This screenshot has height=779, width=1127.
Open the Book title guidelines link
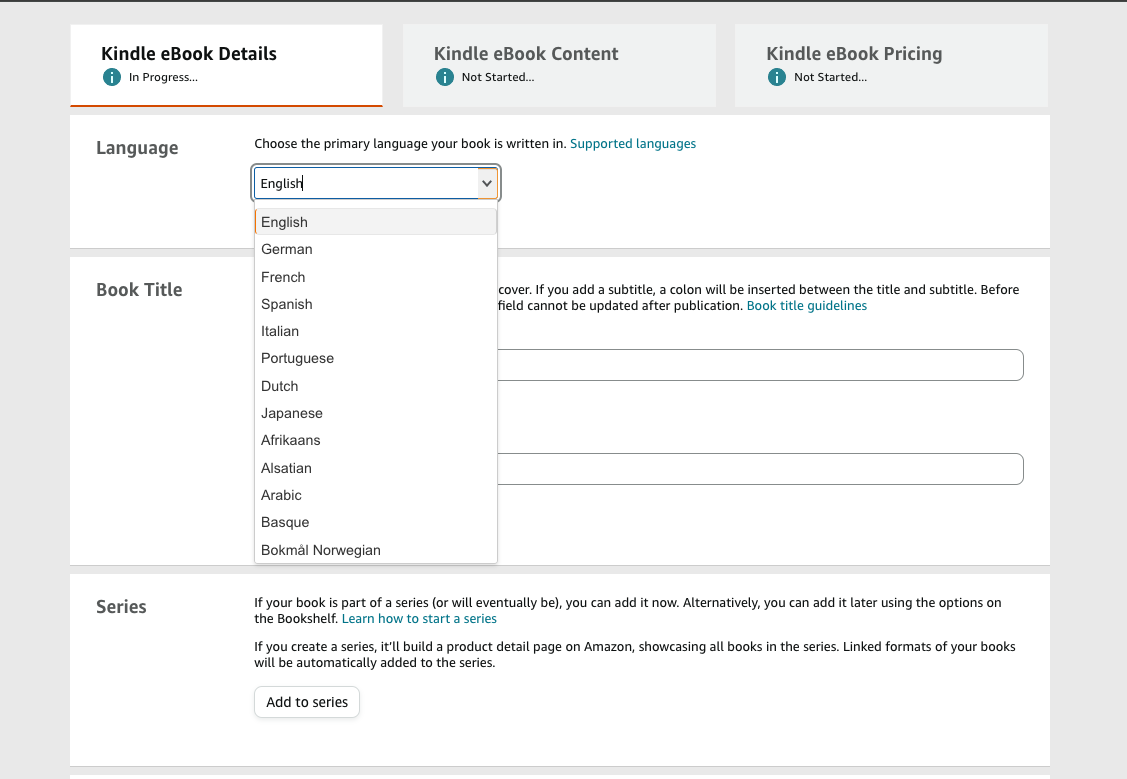(x=807, y=306)
